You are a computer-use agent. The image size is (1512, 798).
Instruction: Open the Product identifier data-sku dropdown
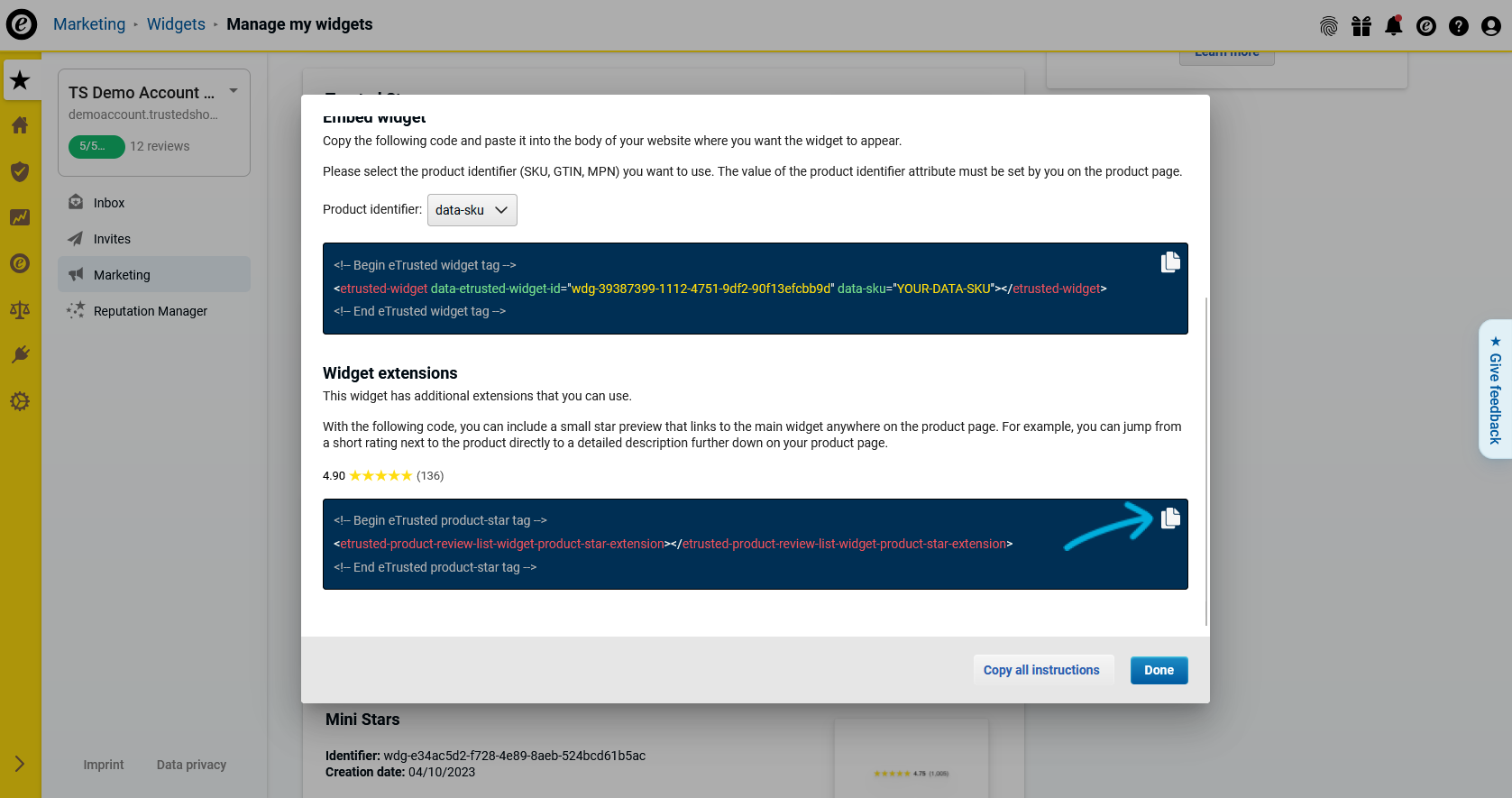(x=472, y=210)
